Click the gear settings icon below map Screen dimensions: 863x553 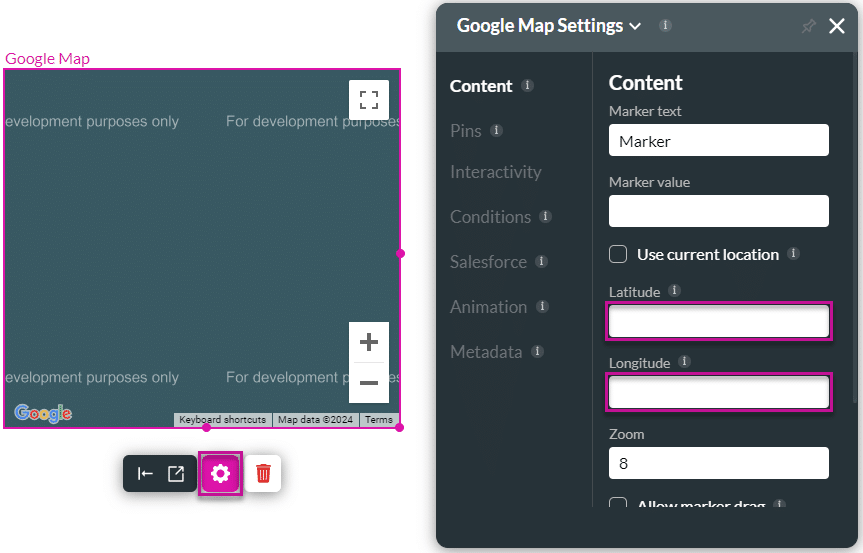[221, 474]
